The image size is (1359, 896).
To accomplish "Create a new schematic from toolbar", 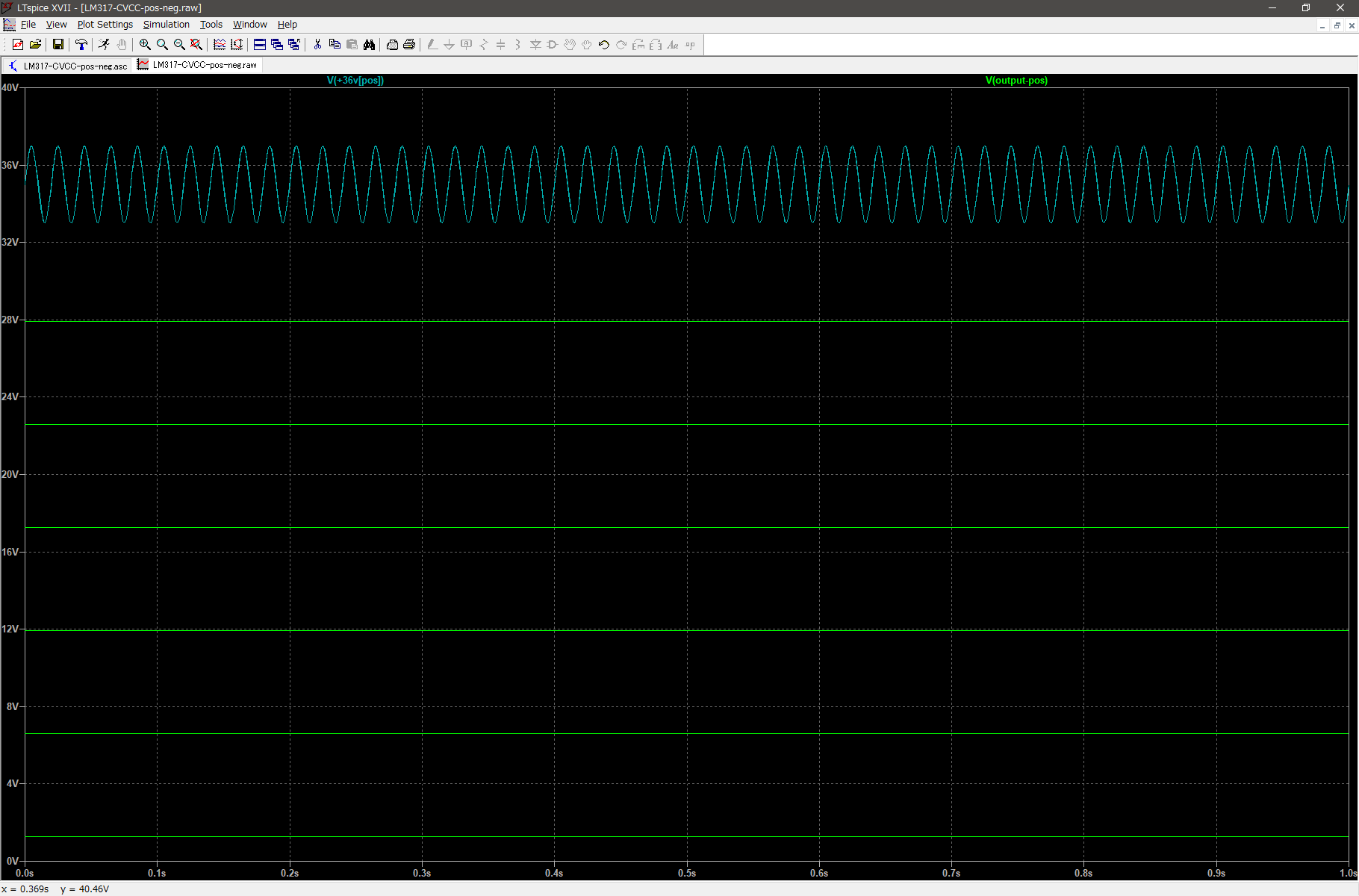I will [18, 45].
